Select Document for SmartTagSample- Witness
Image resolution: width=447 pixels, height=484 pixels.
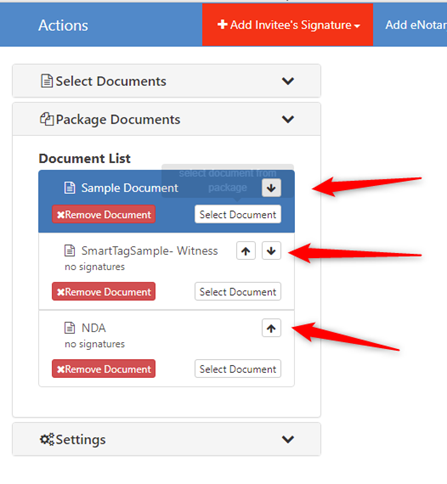[x=238, y=292]
